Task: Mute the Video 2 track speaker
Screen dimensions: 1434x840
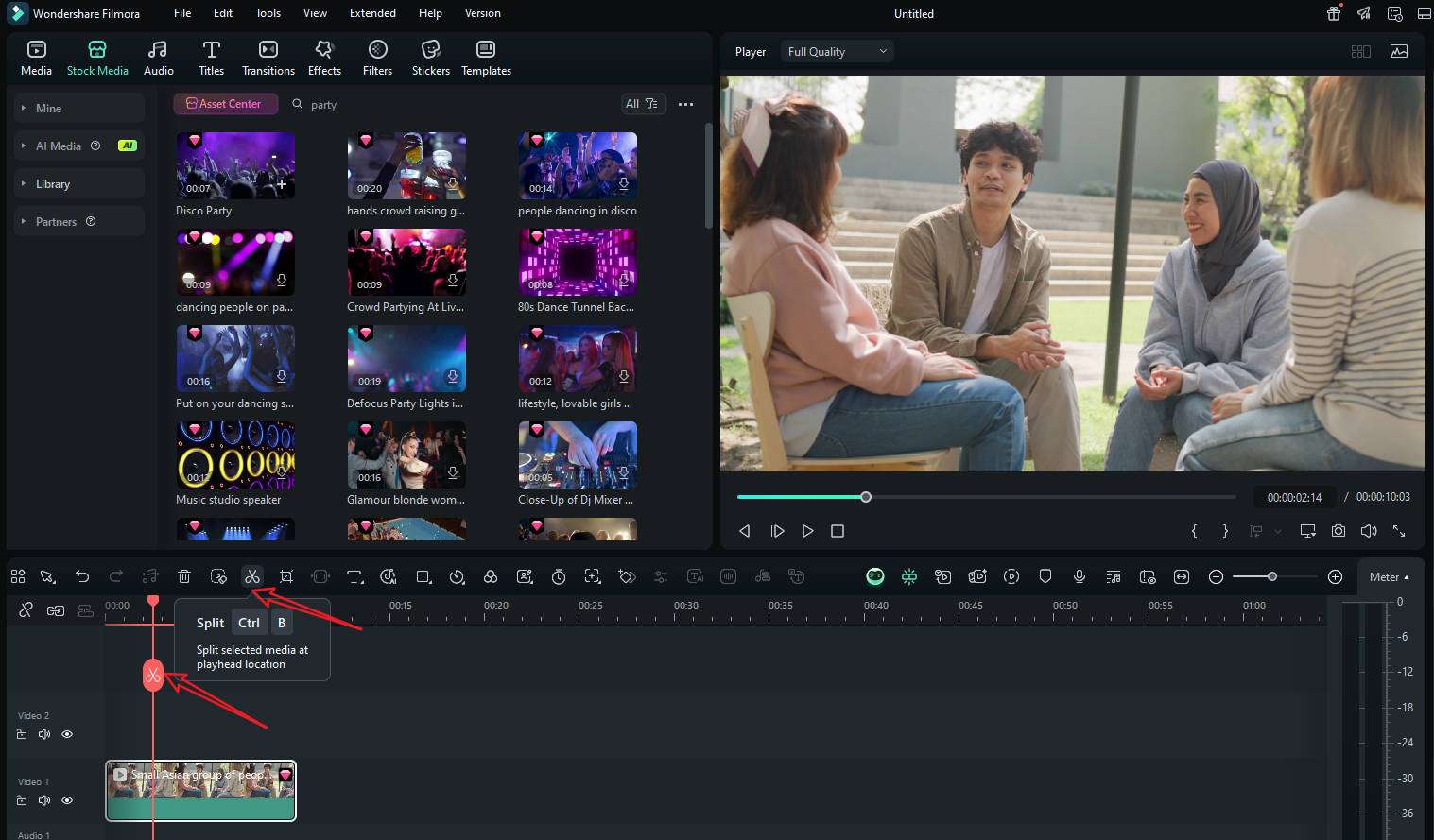Action: pyautogui.click(x=44, y=734)
